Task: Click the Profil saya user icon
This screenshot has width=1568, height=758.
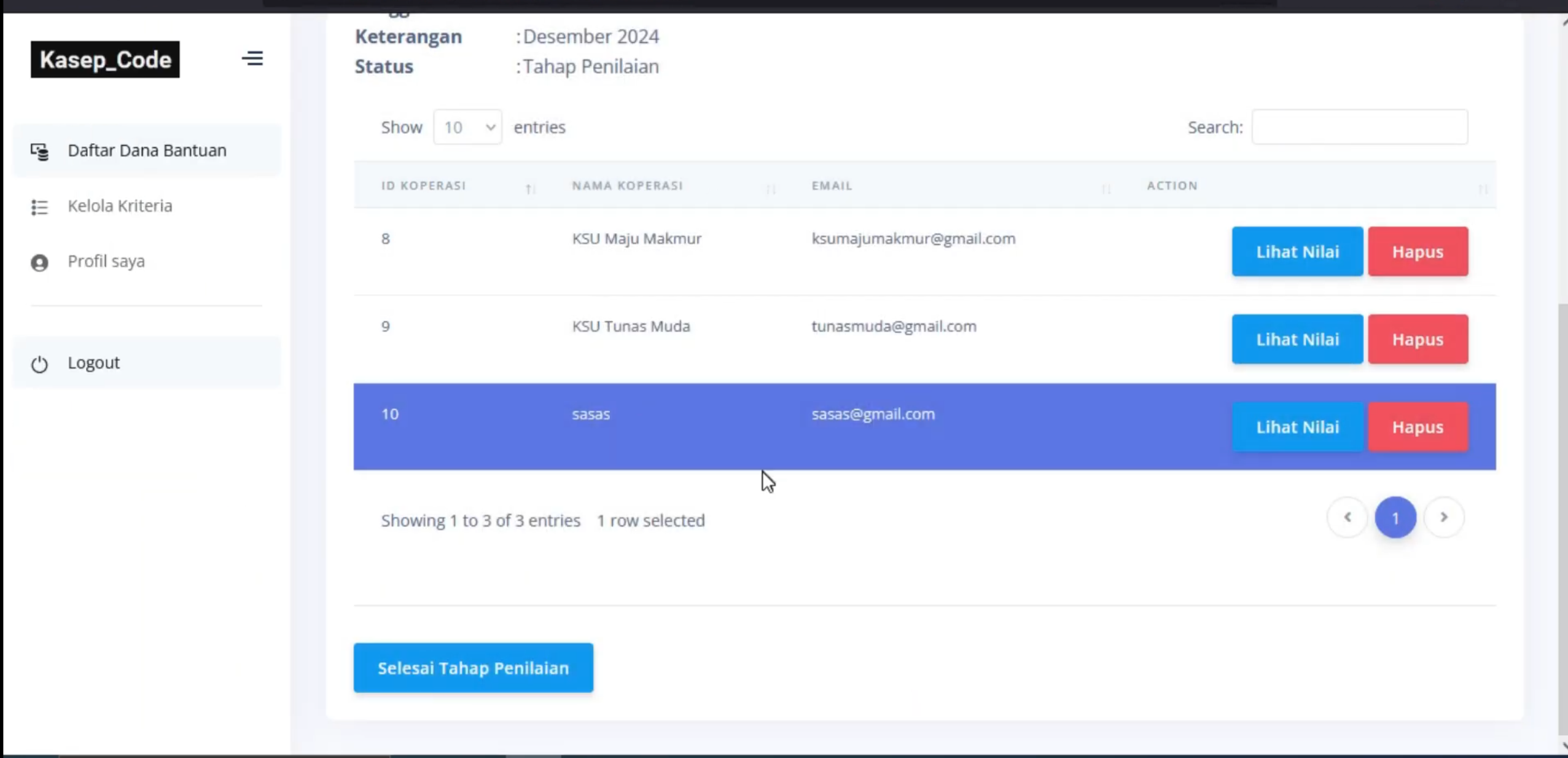Action: pos(39,263)
